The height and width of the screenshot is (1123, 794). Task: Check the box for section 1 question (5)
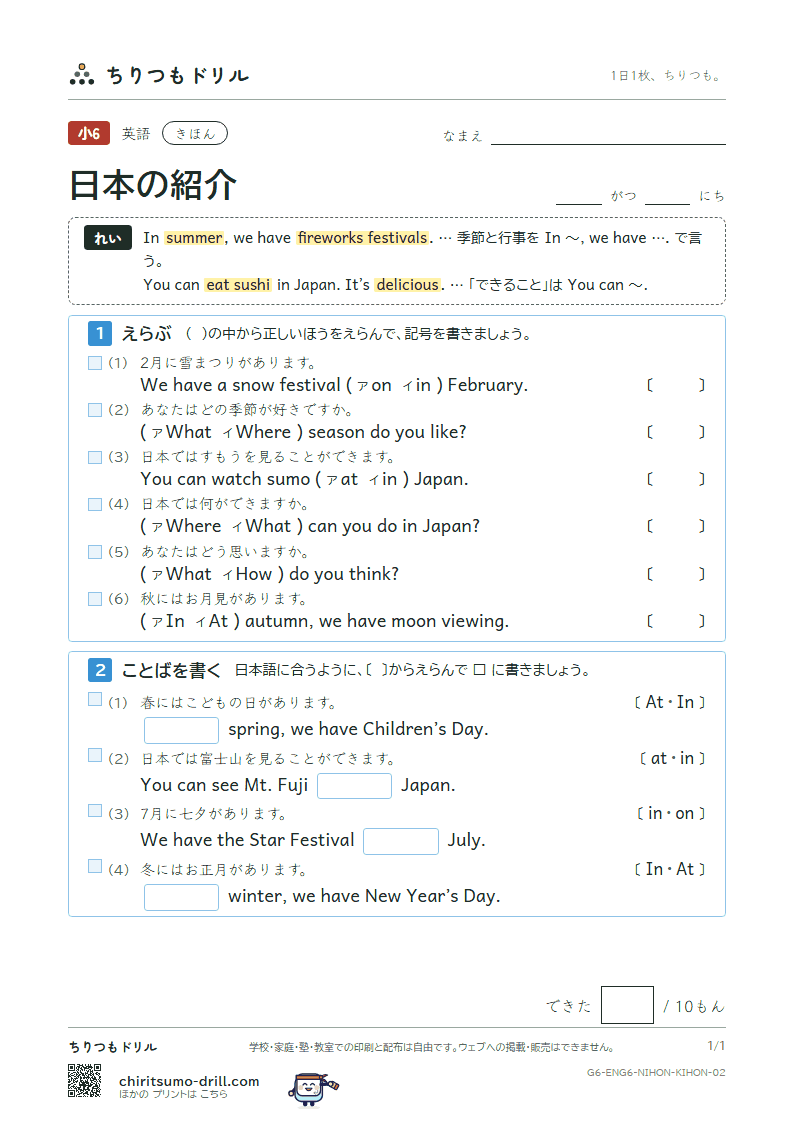(95, 551)
